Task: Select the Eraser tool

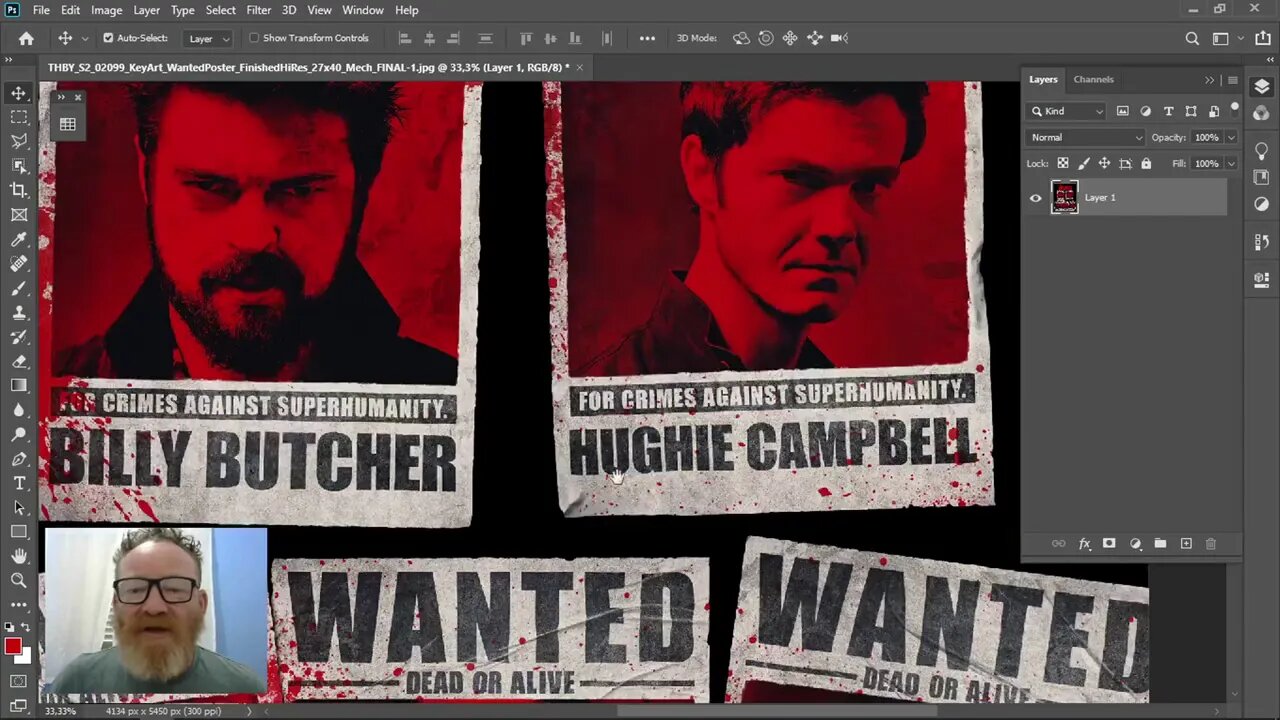Action: click(x=19, y=361)
